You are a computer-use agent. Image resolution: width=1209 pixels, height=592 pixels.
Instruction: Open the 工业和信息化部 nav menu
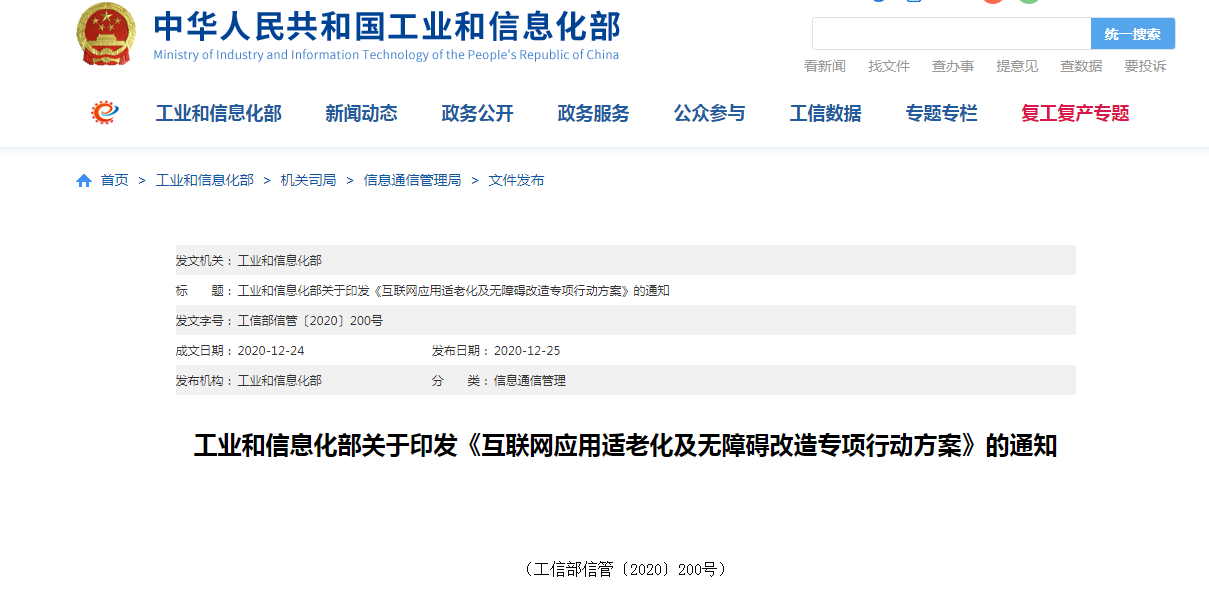(219, 114)
